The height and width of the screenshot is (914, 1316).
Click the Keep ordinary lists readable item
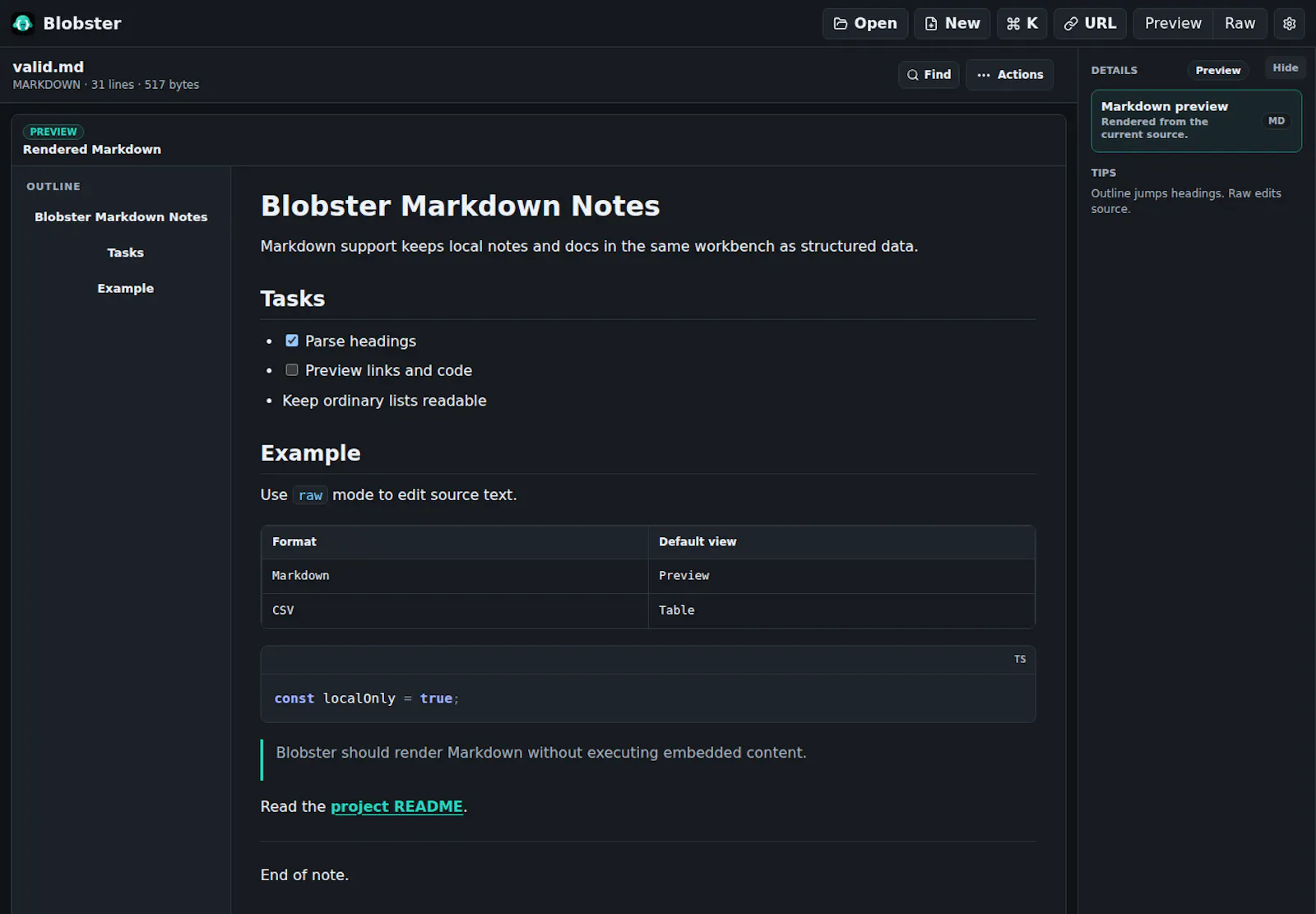pyautogui.click(x=384, y=401)
